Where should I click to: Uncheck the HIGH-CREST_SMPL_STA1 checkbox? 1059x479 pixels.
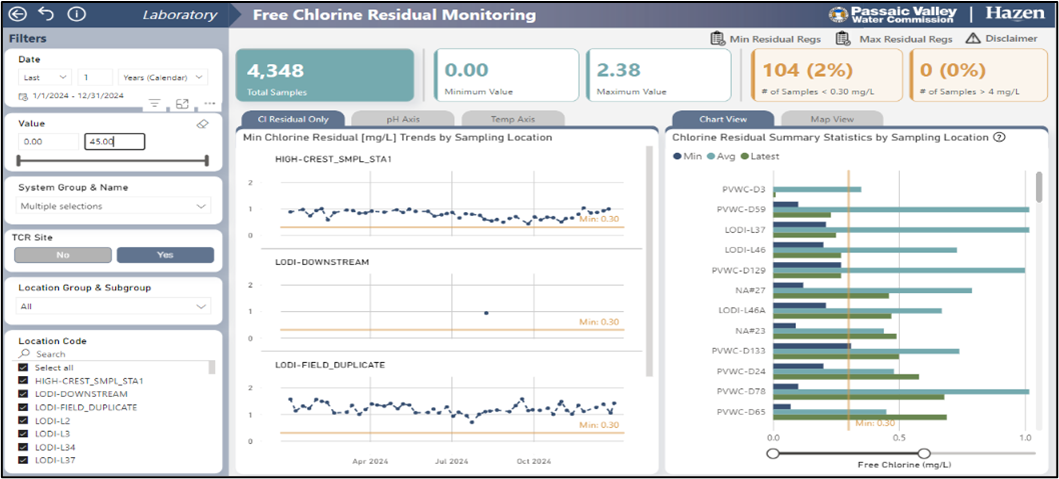pyautogui.click(x=24, y=381)
